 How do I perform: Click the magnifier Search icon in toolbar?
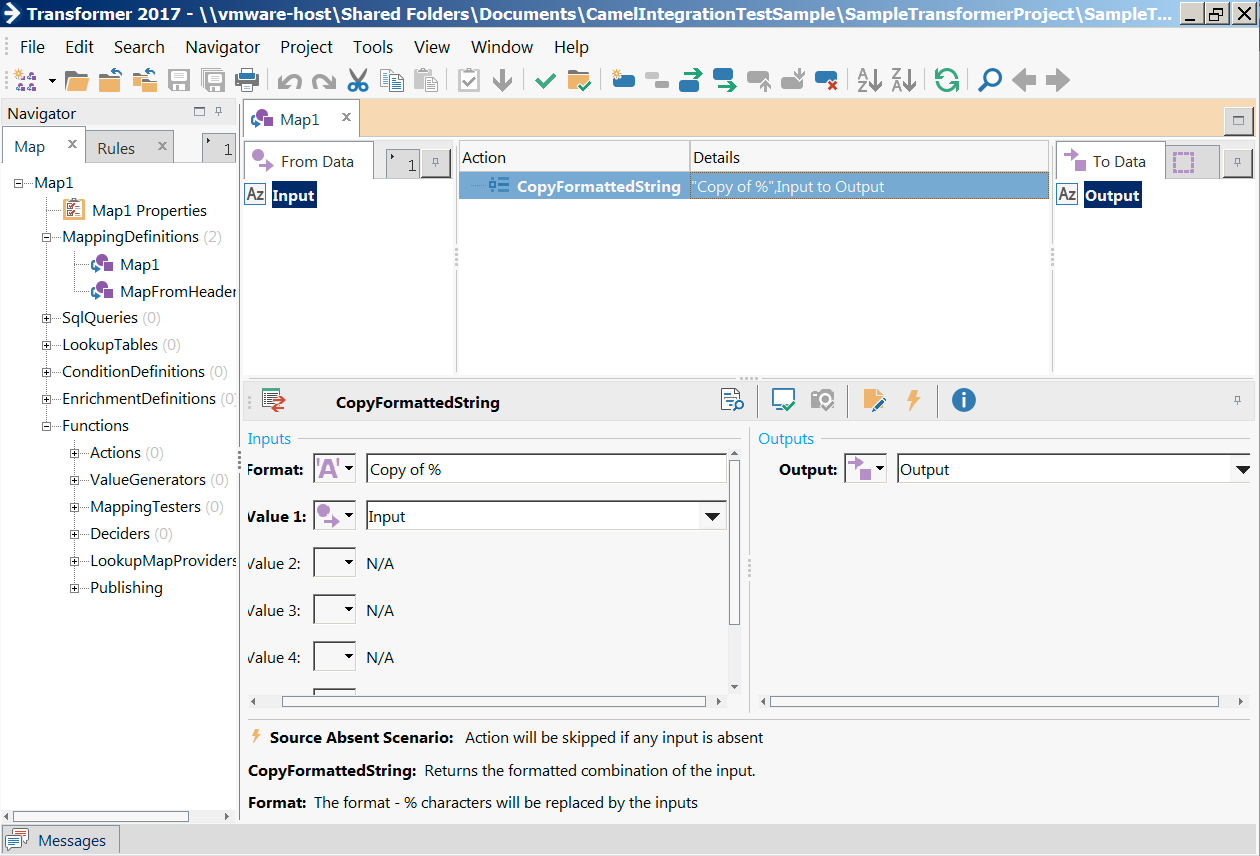pos(989,81)
